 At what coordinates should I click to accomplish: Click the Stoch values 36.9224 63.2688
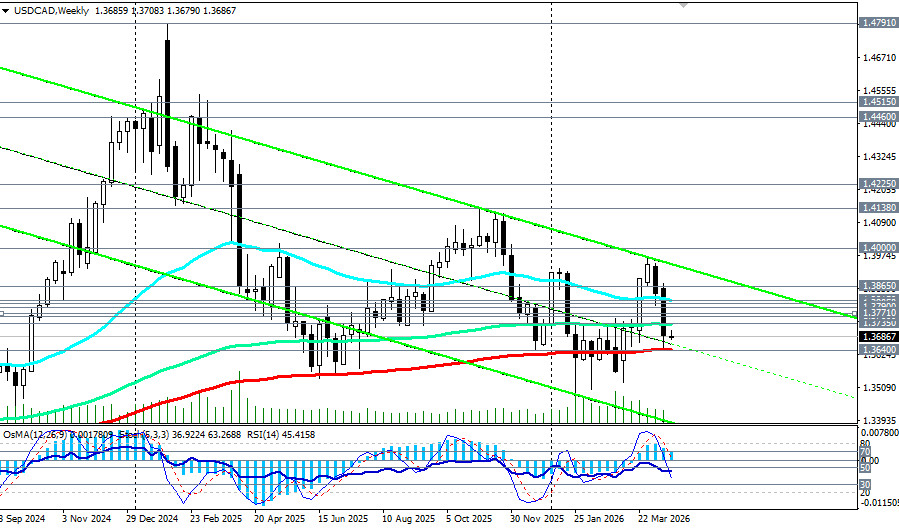click(208, 435)
